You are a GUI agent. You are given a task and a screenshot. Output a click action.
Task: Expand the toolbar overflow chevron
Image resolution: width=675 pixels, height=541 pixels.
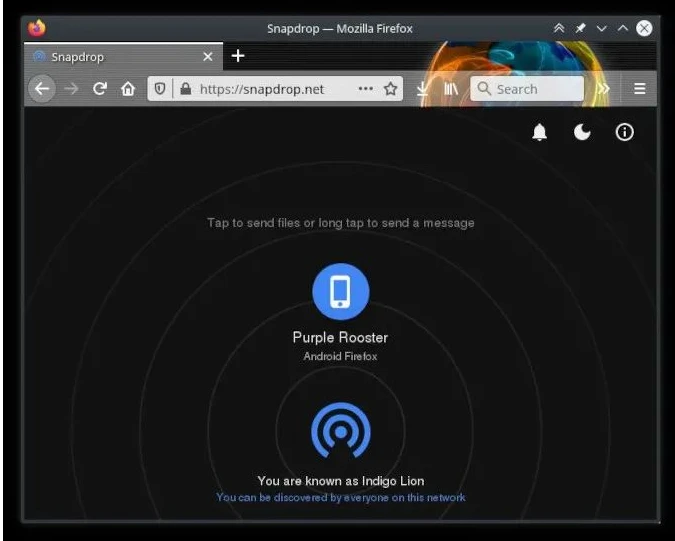pyautogui.click(x=602, y=89)
